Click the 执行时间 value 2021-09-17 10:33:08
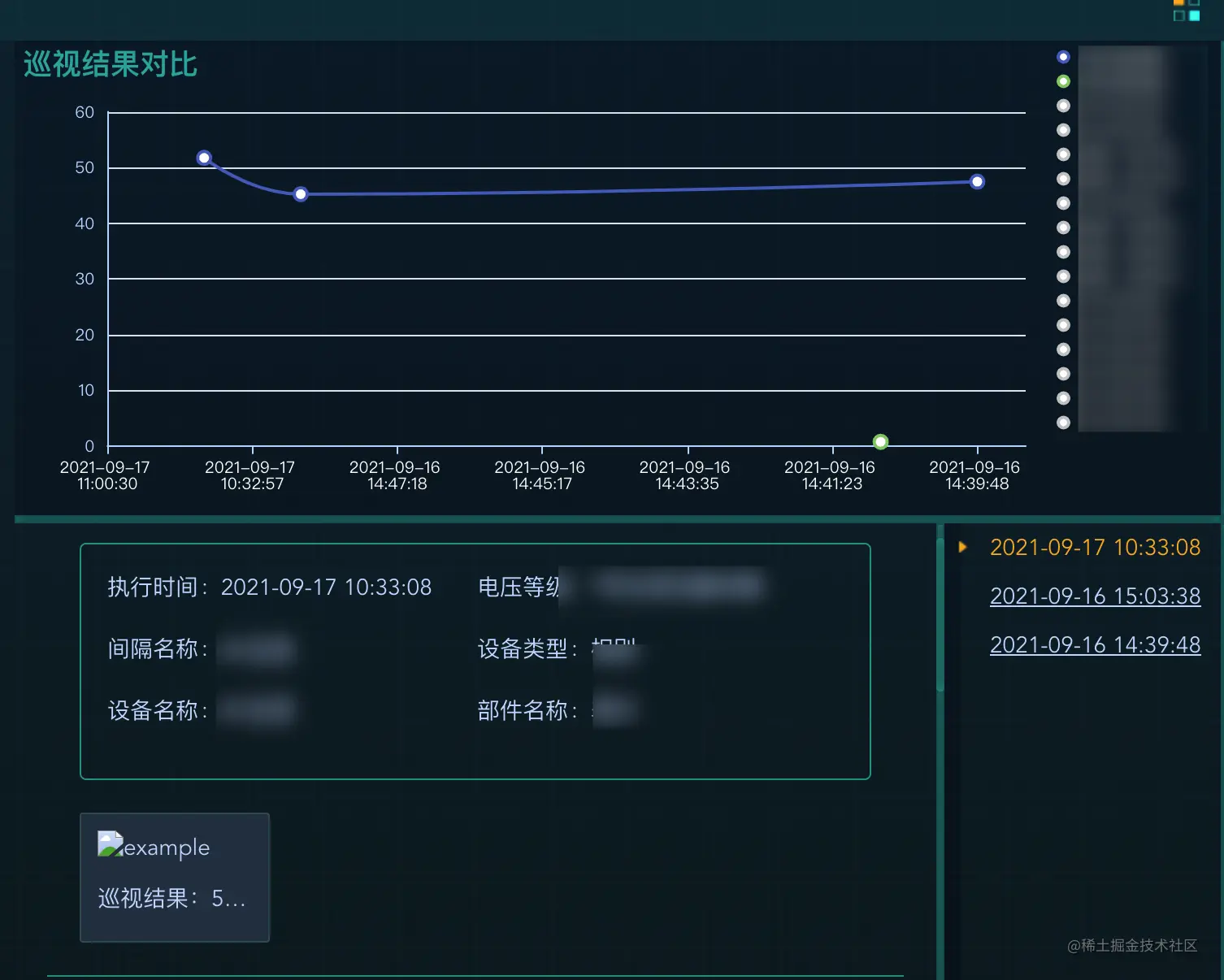Screen dimensions: 1224x980 pyautogui.click(x=326, y=587)
